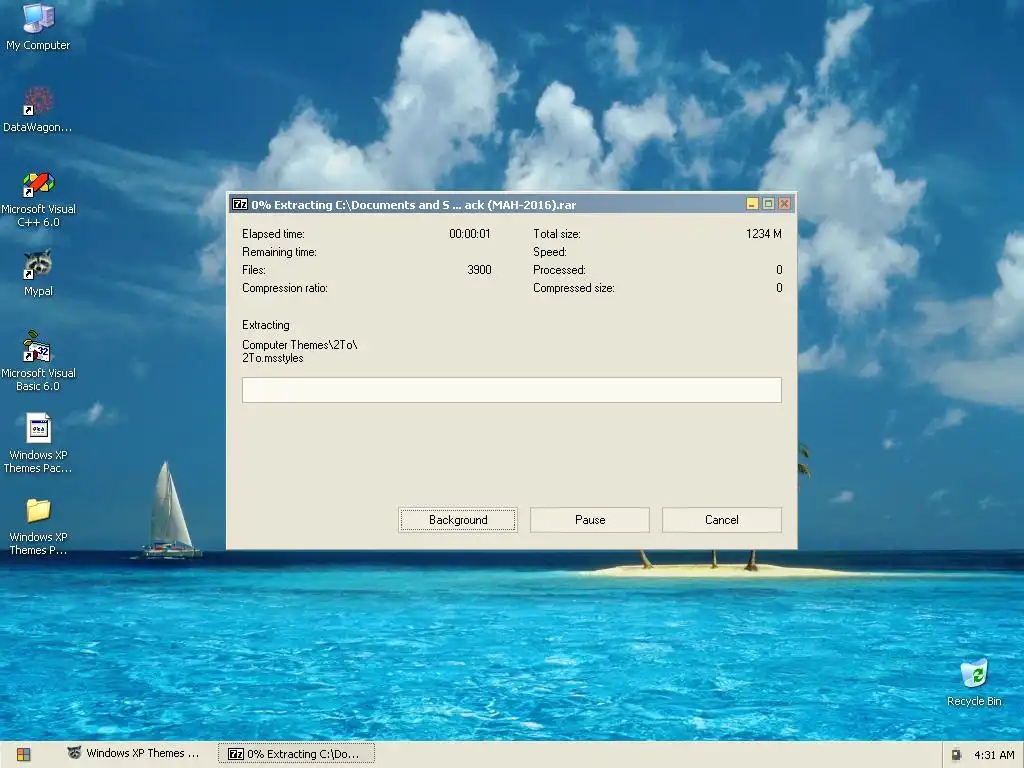Click the Total size value 1234 M
Image resolution: width=1024 pixels, height=768 pixels.
click(x=763, y=234)
